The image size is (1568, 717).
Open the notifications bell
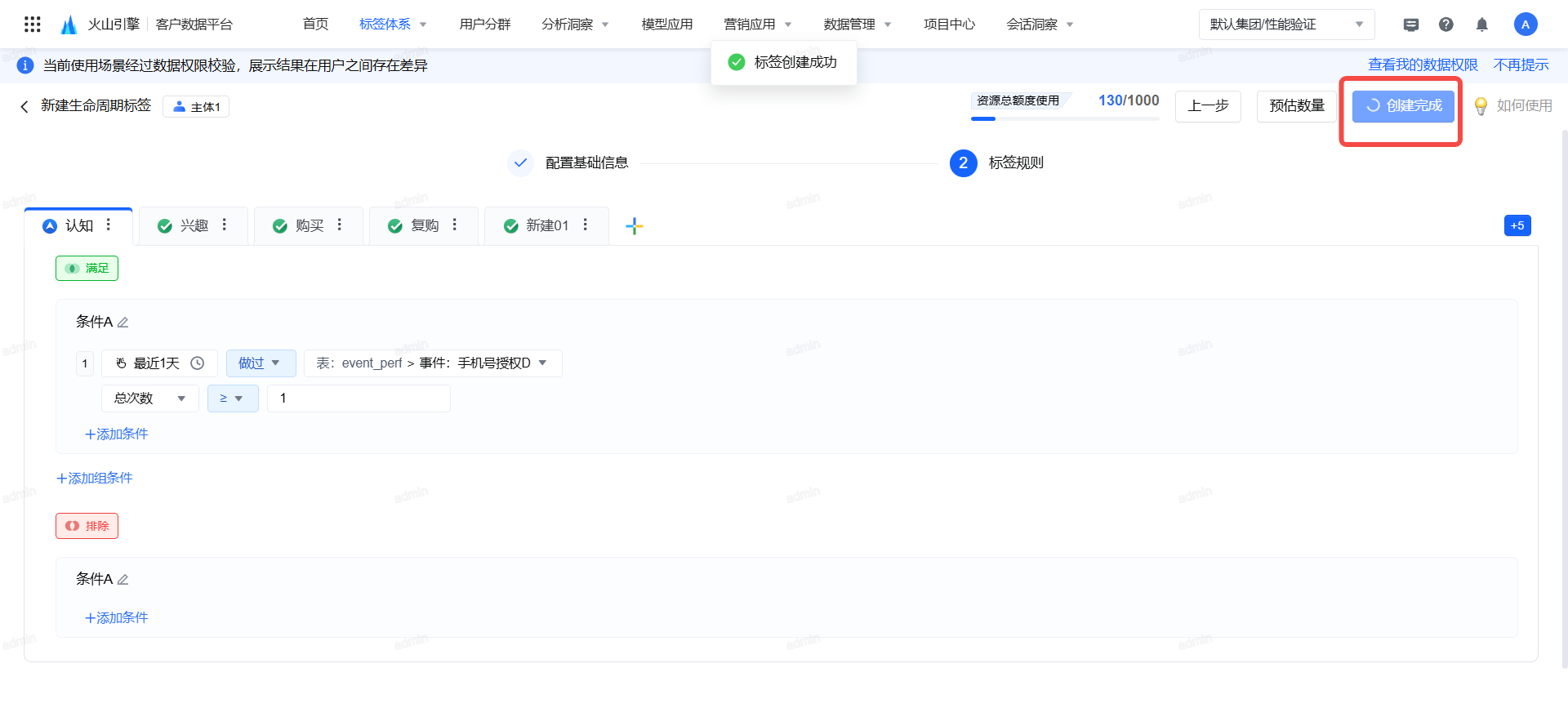click(x=1482, y=24)
